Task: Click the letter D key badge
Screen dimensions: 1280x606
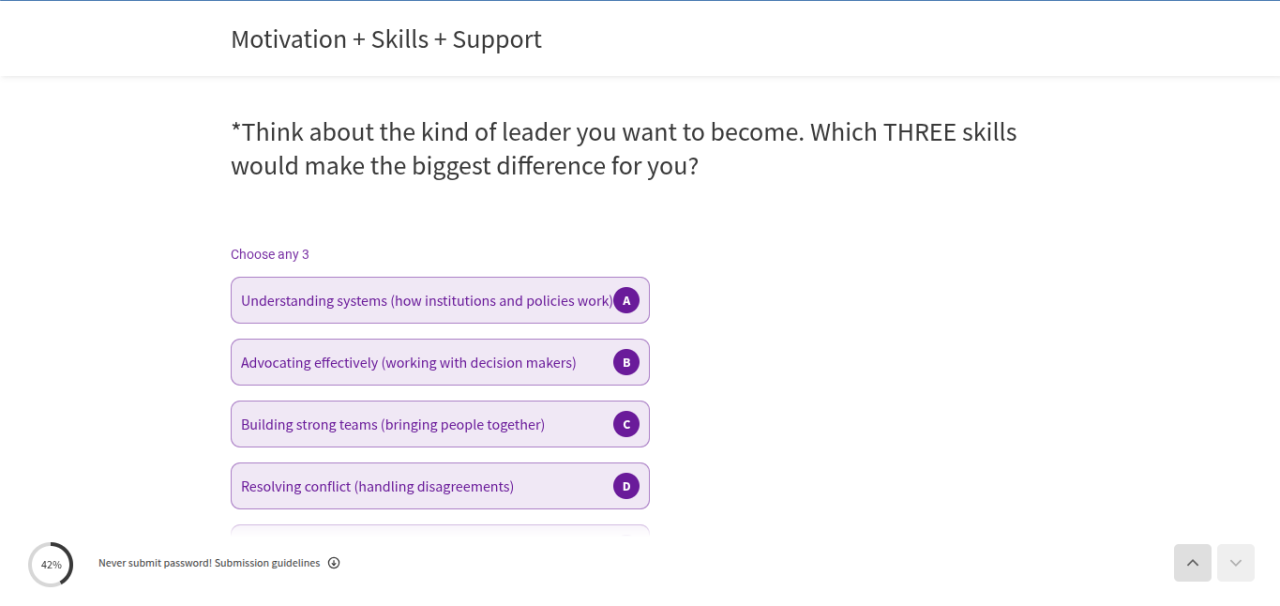Action: 626,486
